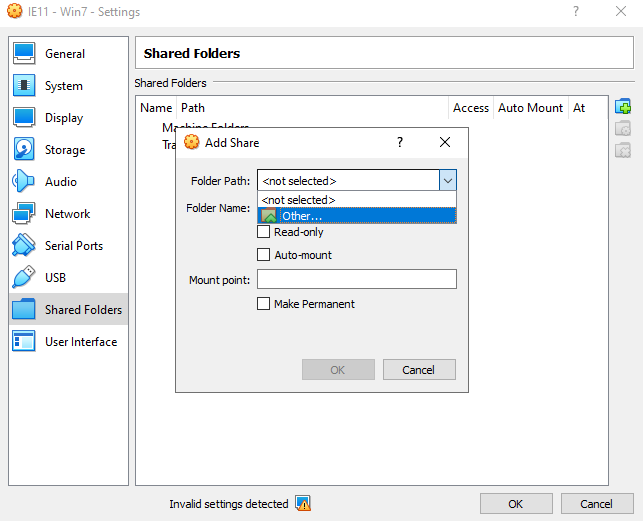643x521 pixels.
Task: Click the Shared Folders folder icon
Action: (24, 309)
